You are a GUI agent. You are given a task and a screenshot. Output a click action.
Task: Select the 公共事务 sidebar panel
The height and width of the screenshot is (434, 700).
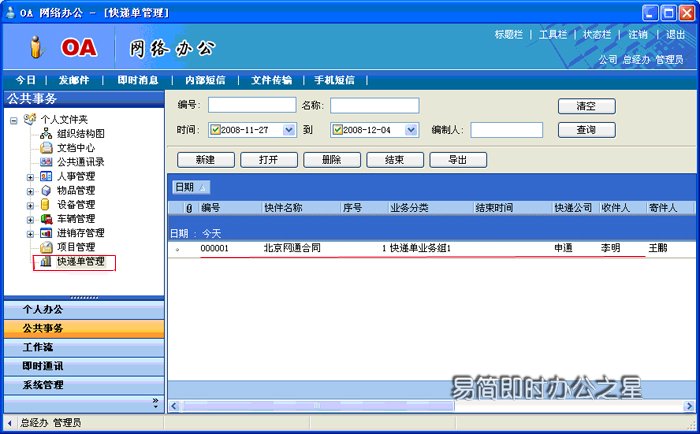tap(84, 329)
